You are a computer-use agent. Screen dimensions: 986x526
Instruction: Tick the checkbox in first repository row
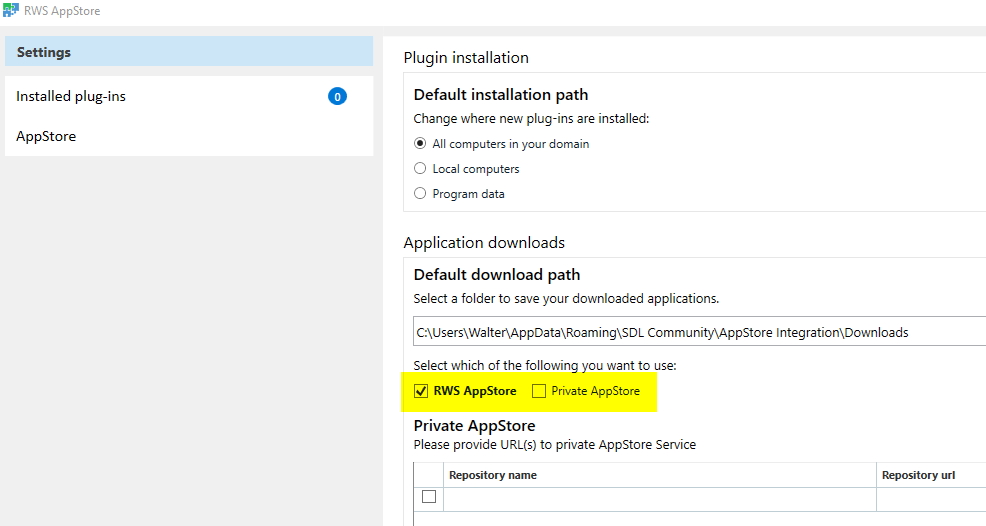(x=429, y=496)
